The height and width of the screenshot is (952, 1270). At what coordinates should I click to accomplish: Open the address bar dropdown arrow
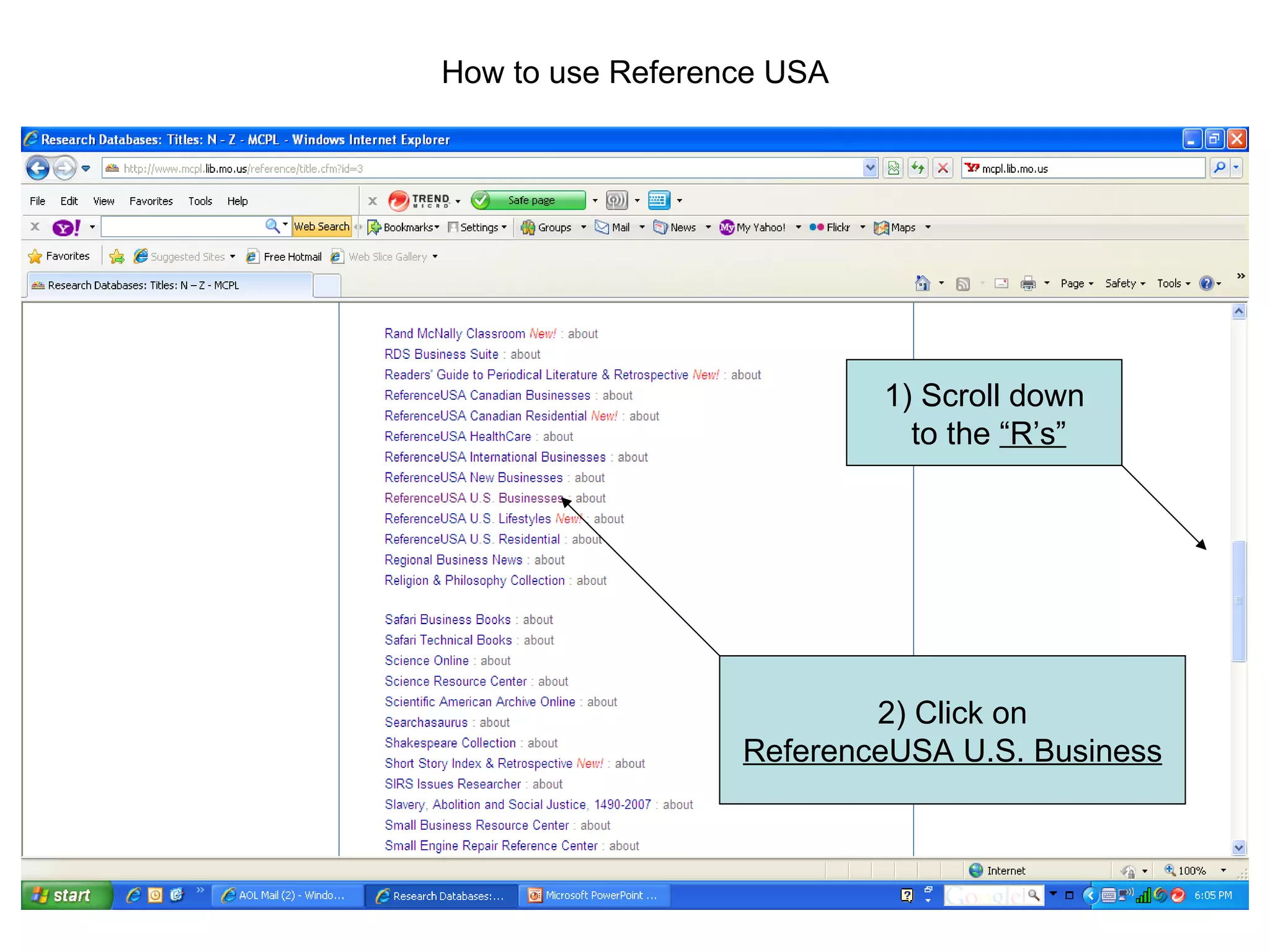(869, 168)
